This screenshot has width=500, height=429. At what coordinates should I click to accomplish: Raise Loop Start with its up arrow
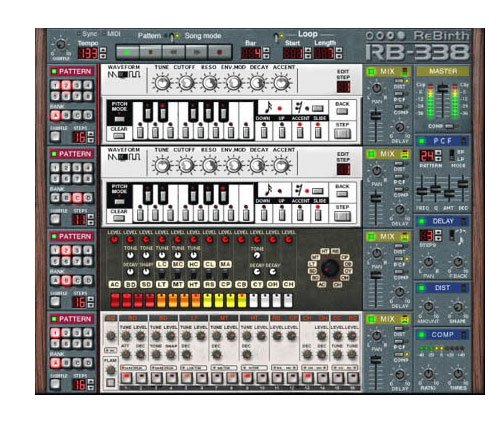(308, 50)
